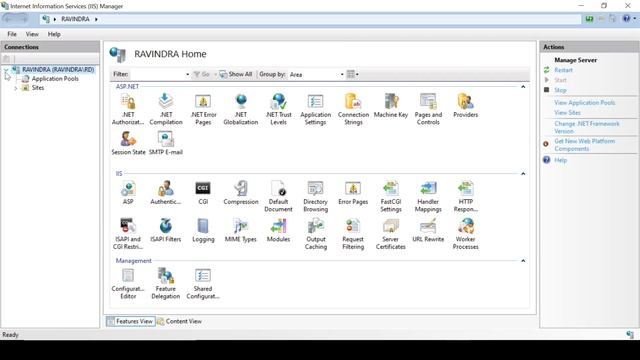Open the Authentication feature

coord(166,193)
